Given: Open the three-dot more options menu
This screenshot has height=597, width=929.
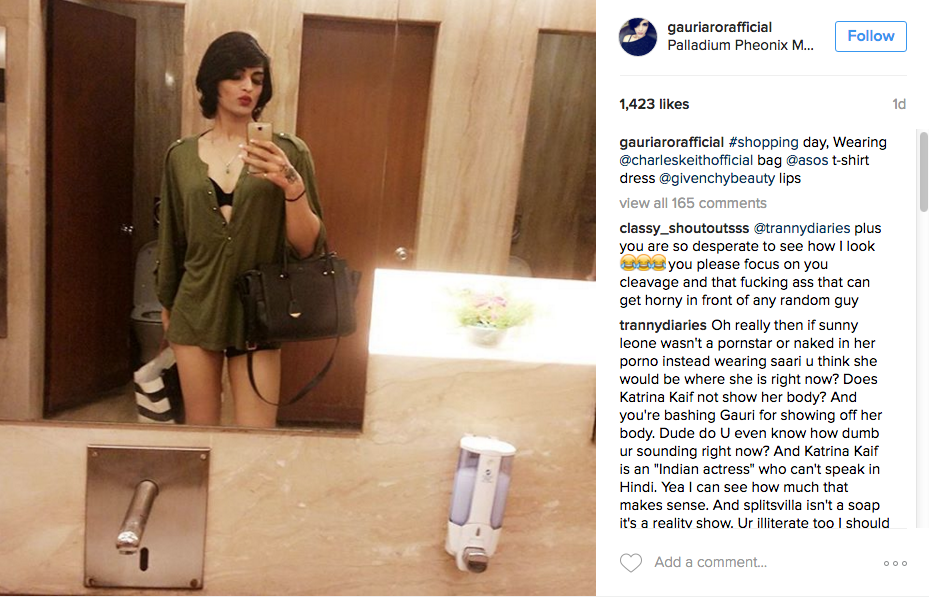Looking at the screenshot, I should click(x=895, y=563).
